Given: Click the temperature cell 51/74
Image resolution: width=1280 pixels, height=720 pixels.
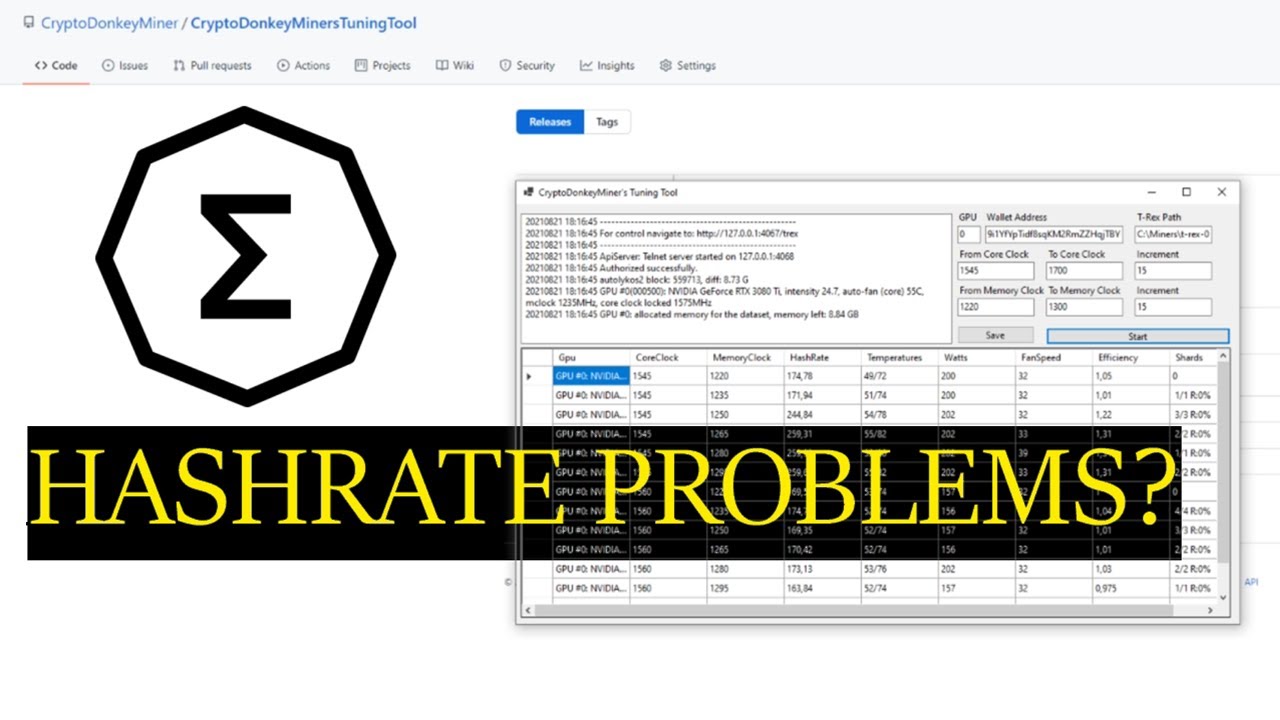Looking at the screenshot, I should click(899, 396).
